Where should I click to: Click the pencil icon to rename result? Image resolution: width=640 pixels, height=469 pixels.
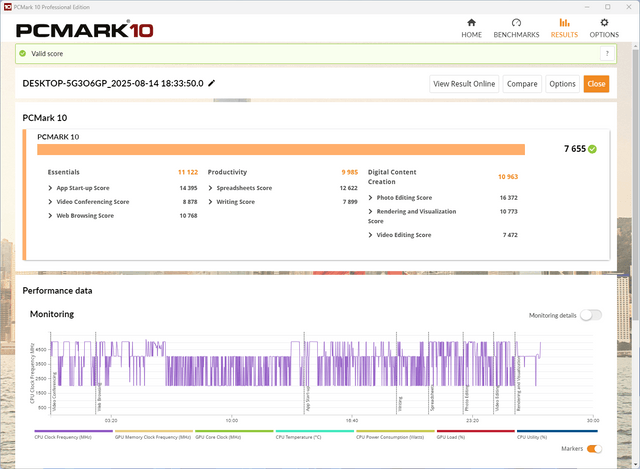click(x=211, y=83)
